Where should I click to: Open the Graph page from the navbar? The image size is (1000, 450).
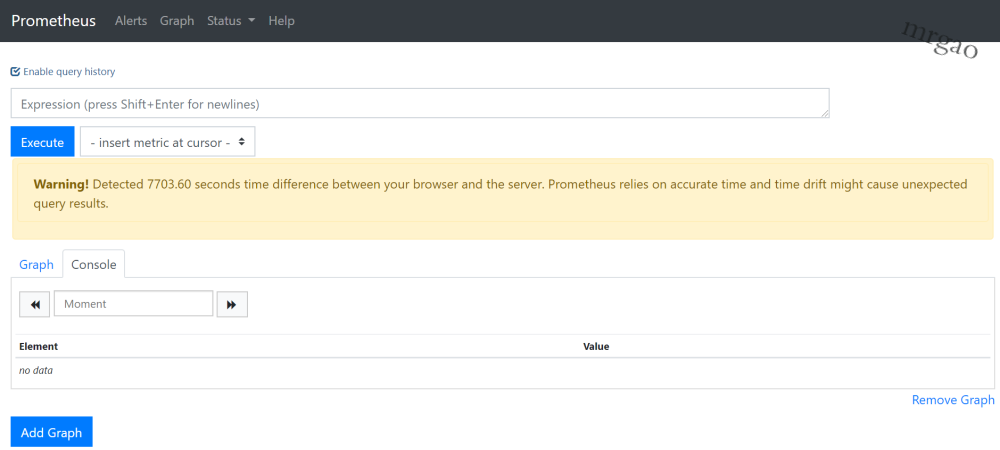(x=177, y=21)
